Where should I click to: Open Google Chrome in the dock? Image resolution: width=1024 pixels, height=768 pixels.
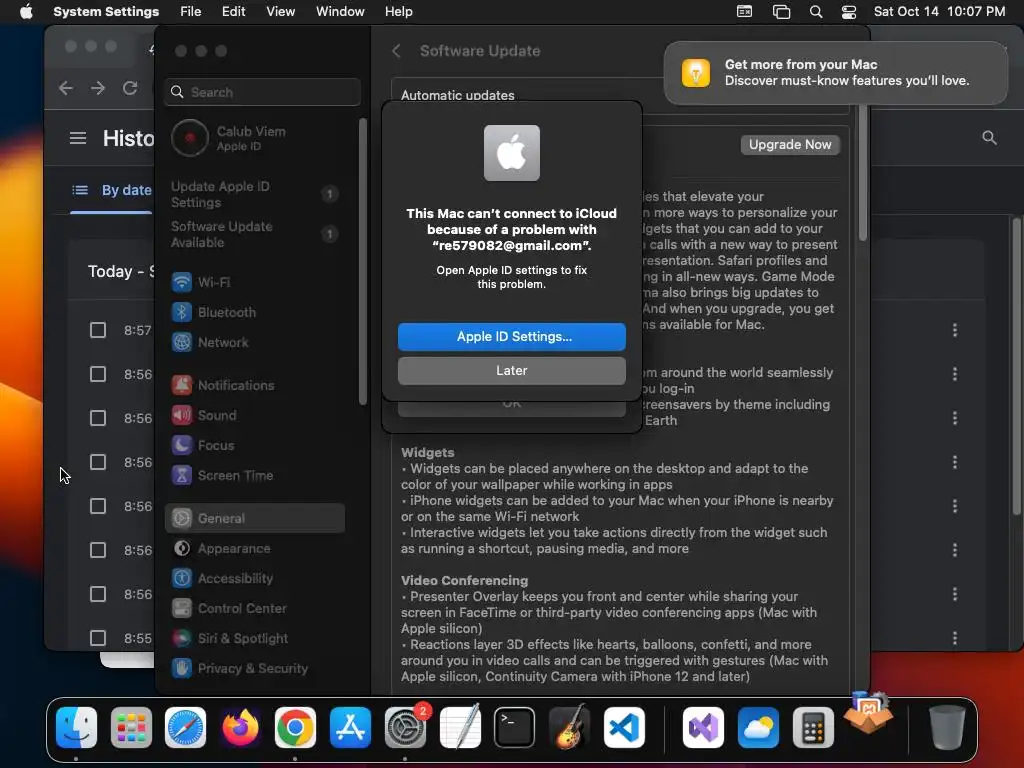pos(295,727)
